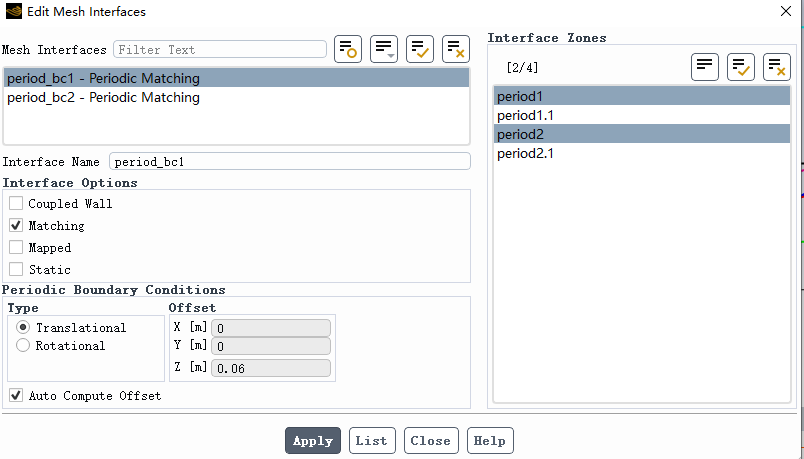
Task: Select all Interface Zones with checkmark icon
Action: pos(741,67)
